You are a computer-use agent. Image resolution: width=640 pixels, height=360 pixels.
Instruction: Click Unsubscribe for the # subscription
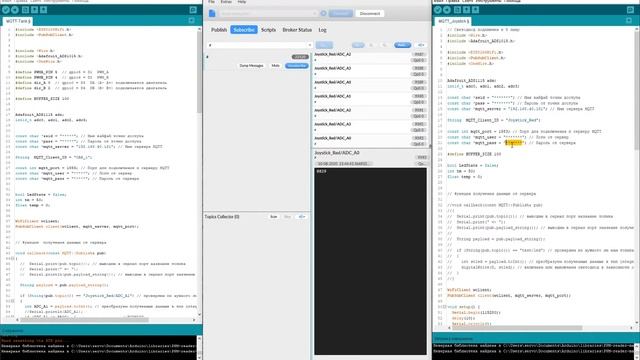pyautogui.click(x=297, y=66)
